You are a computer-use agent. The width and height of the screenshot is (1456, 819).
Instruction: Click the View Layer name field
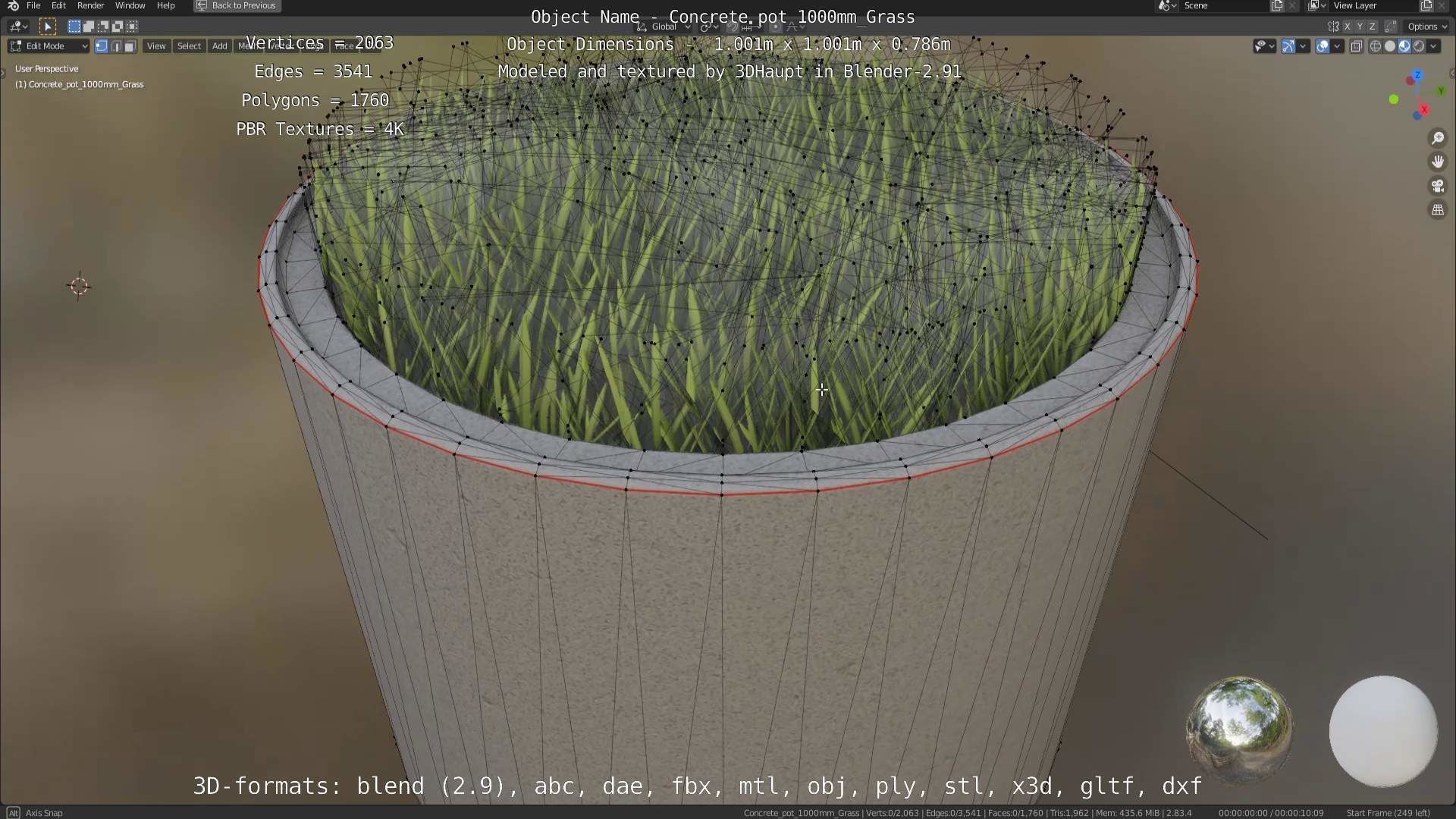1373,5
